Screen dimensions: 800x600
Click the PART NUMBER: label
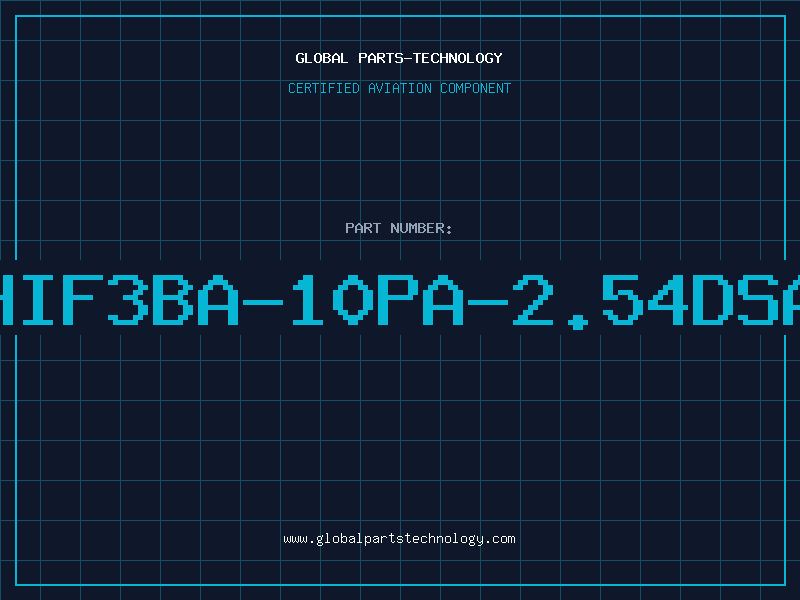pyautogui.click(x=398, y=228)
